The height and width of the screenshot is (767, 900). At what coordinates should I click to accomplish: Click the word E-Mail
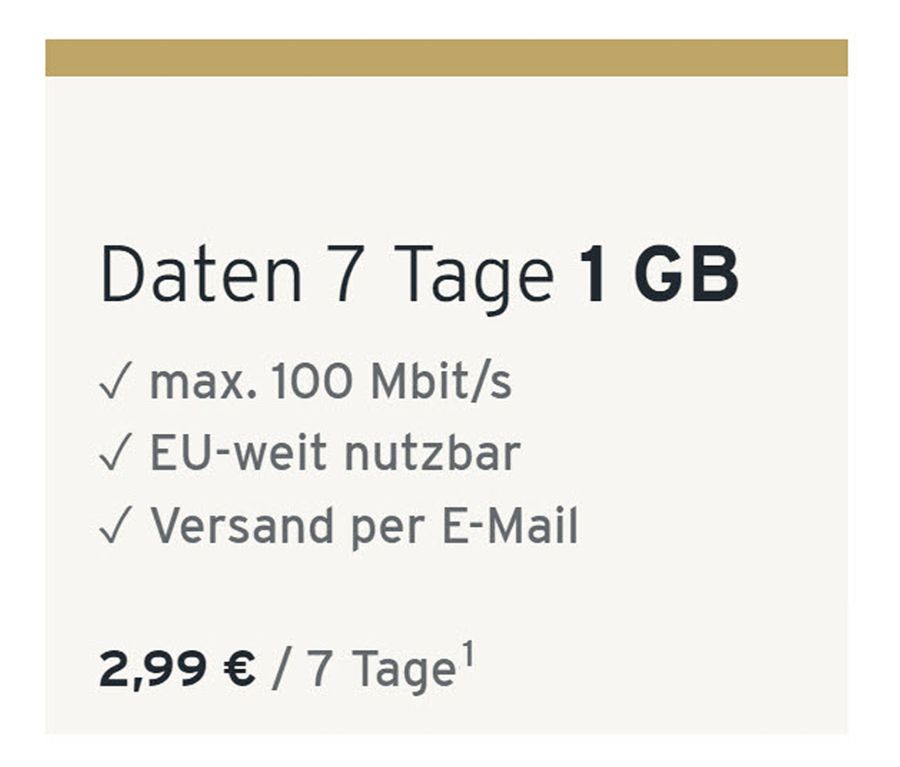point(510,525)
